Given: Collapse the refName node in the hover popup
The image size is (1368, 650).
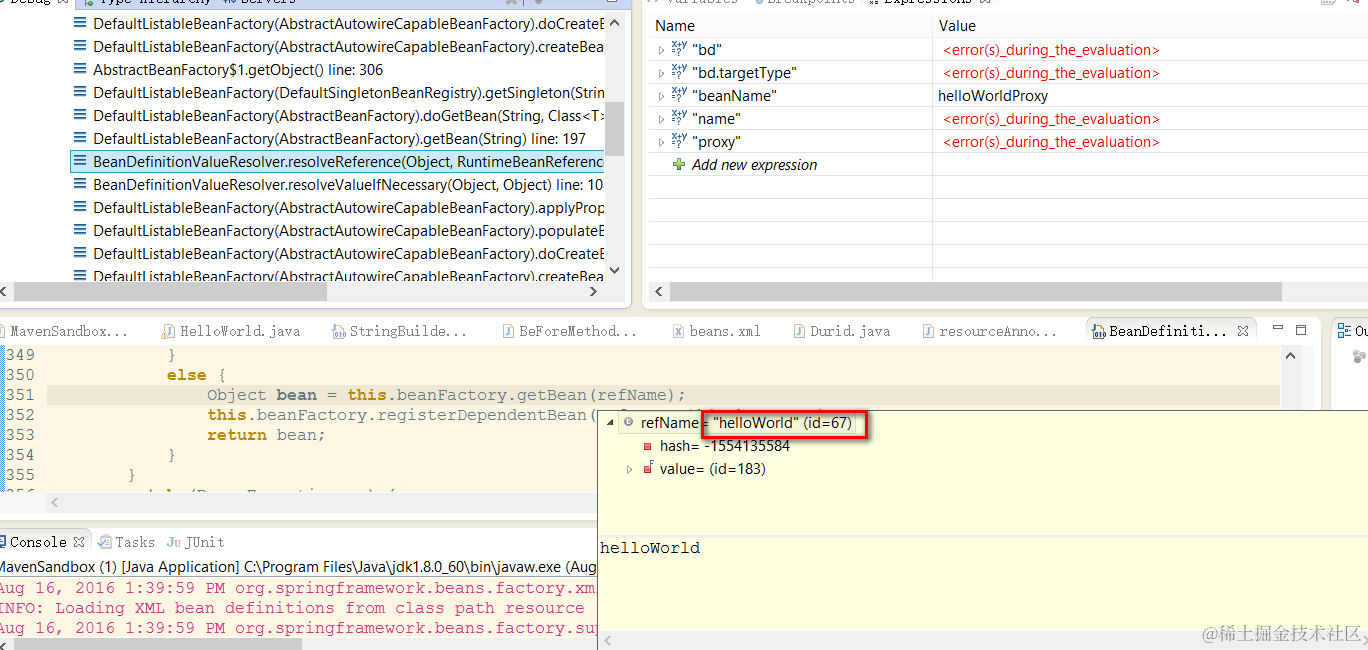Looking at the screenshot, I should pos(611,423).
